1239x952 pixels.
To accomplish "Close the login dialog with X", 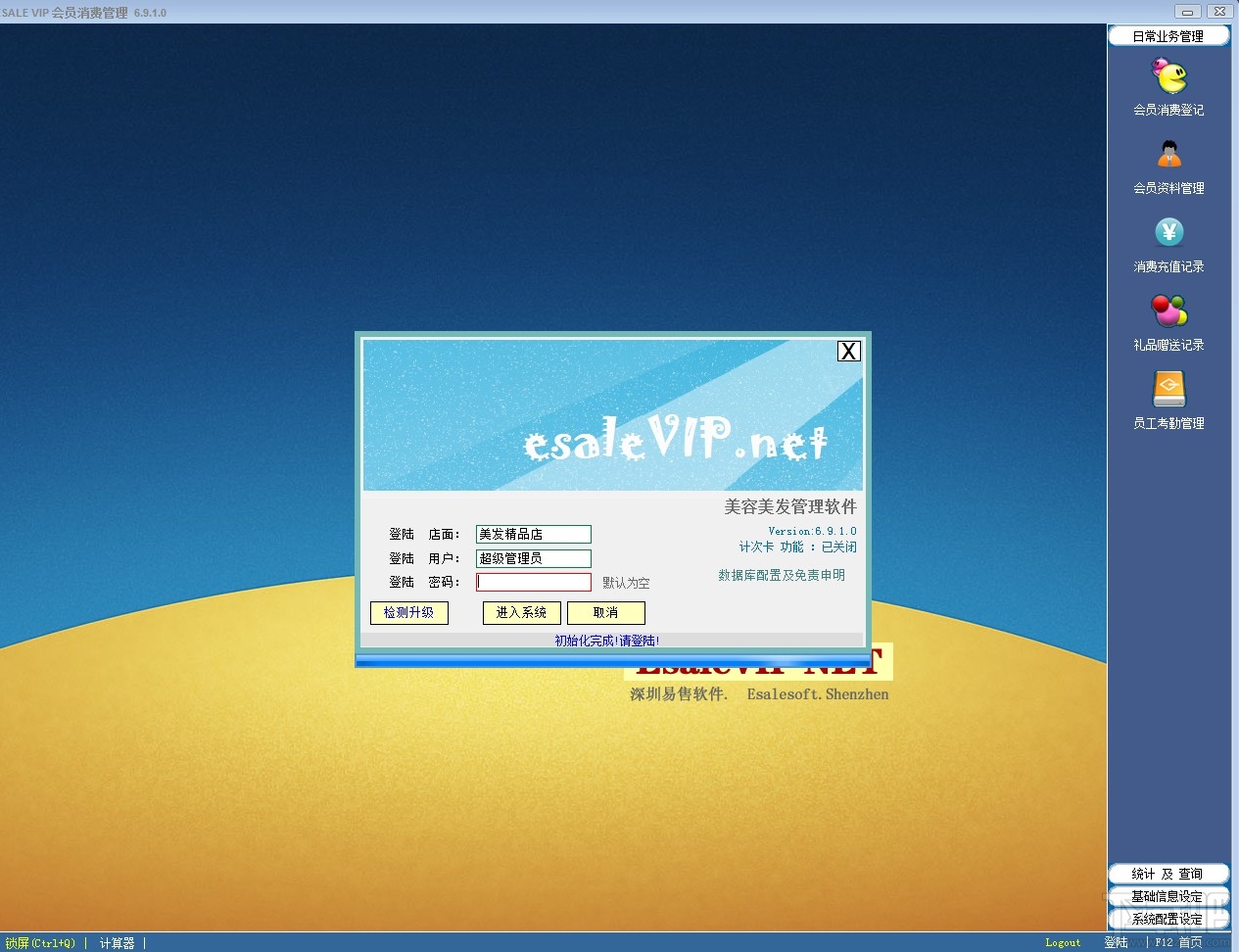I will click(x=849, y=351).
